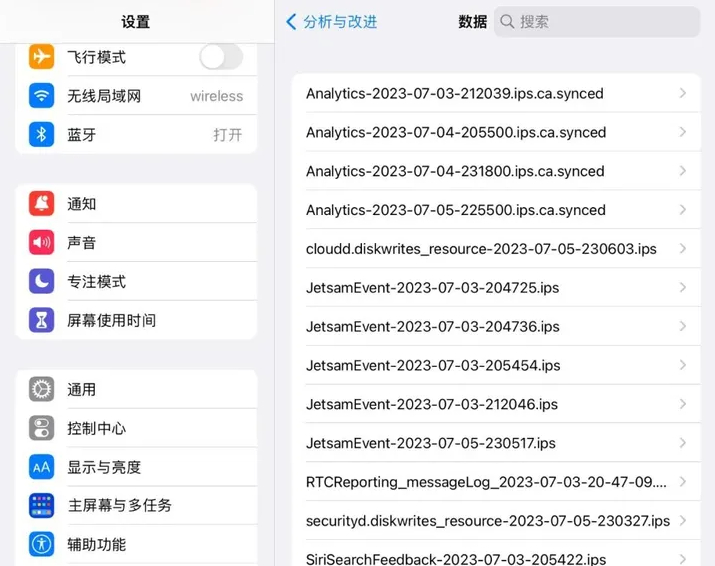Open 显示与亮度 display settings
This screenshot has height=566, width=715.
(104, 467)
